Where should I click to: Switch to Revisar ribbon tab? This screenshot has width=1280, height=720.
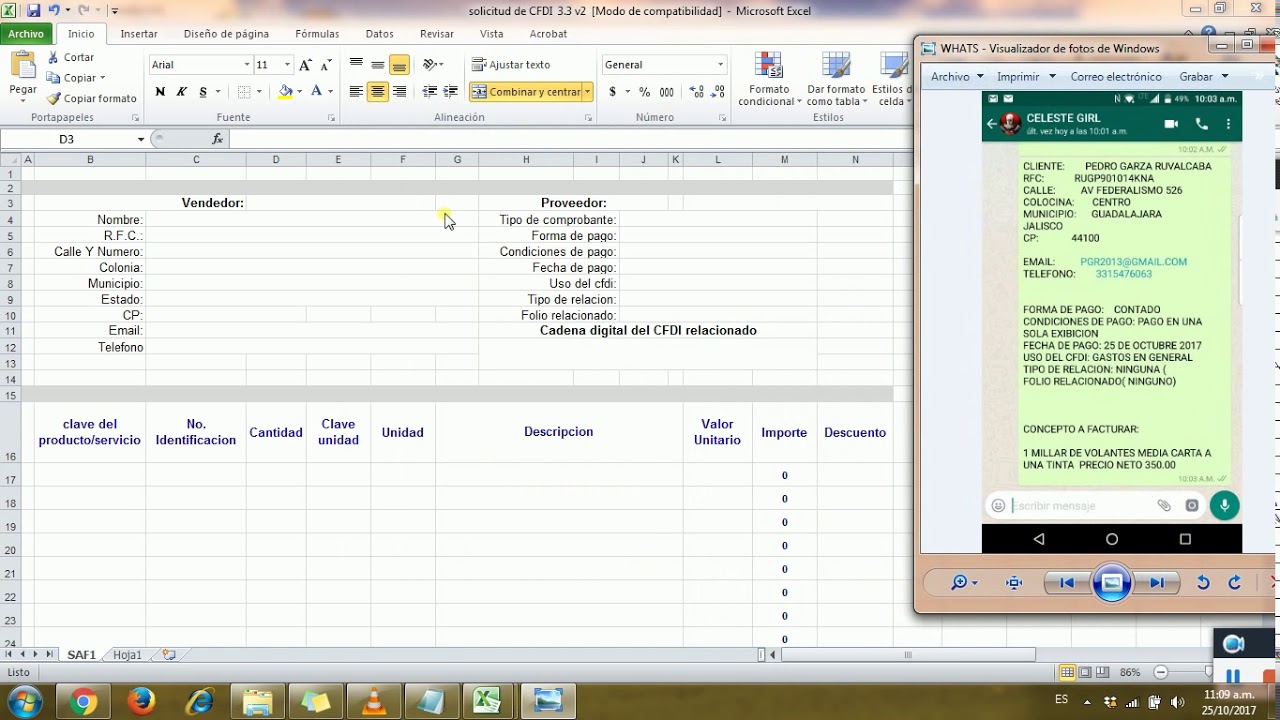tap(437, 34)
